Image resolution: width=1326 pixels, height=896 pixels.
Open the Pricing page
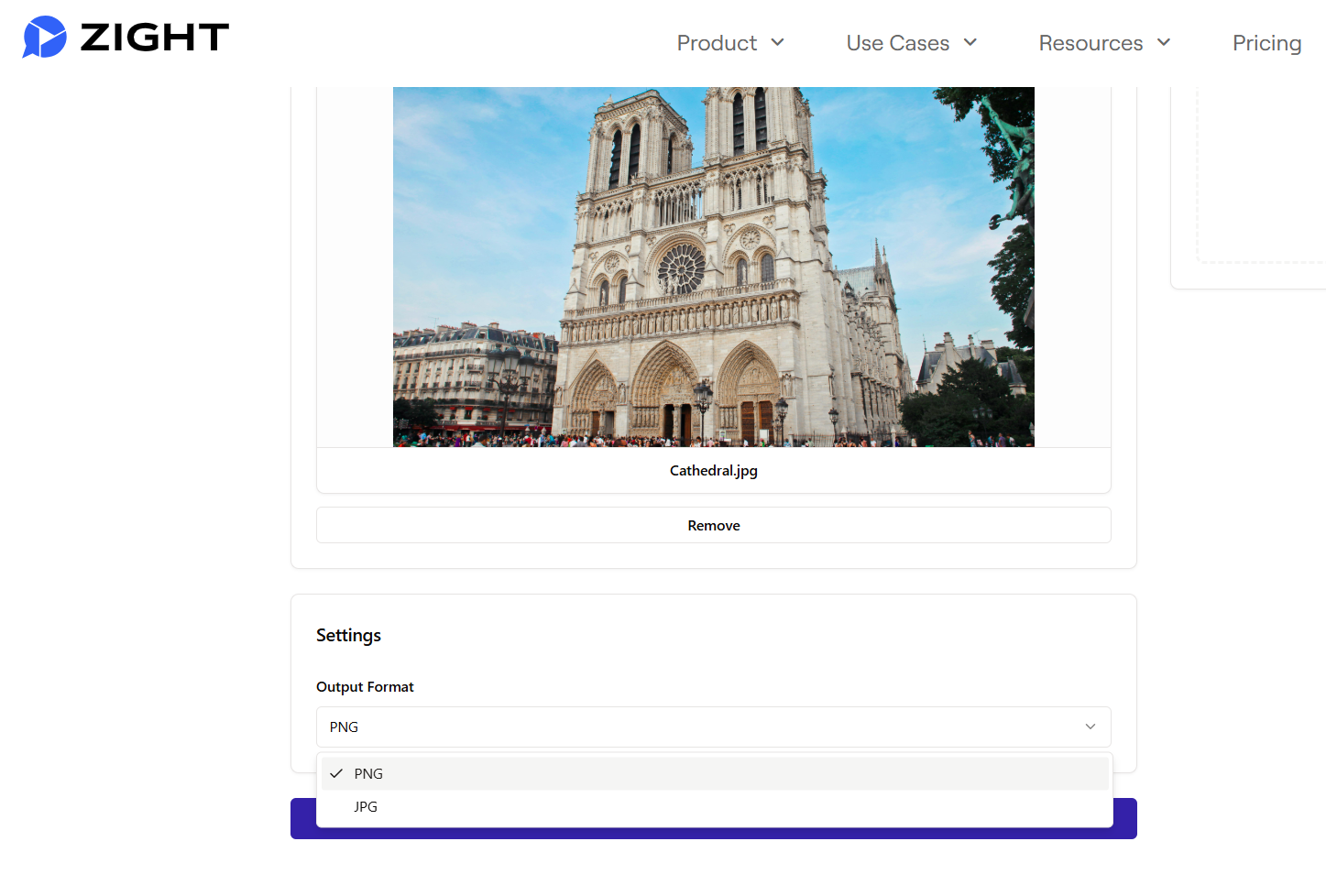coord(1266,43)
